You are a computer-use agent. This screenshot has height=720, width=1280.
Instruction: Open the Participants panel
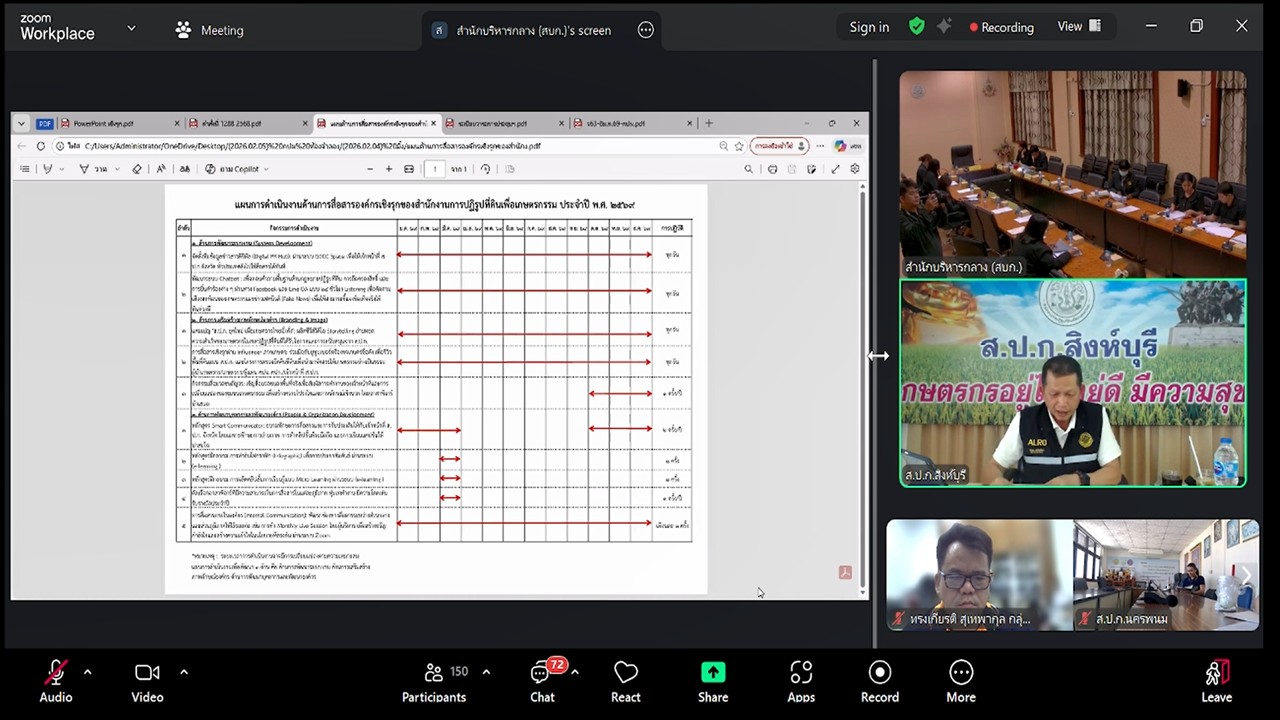coord(434,680)
